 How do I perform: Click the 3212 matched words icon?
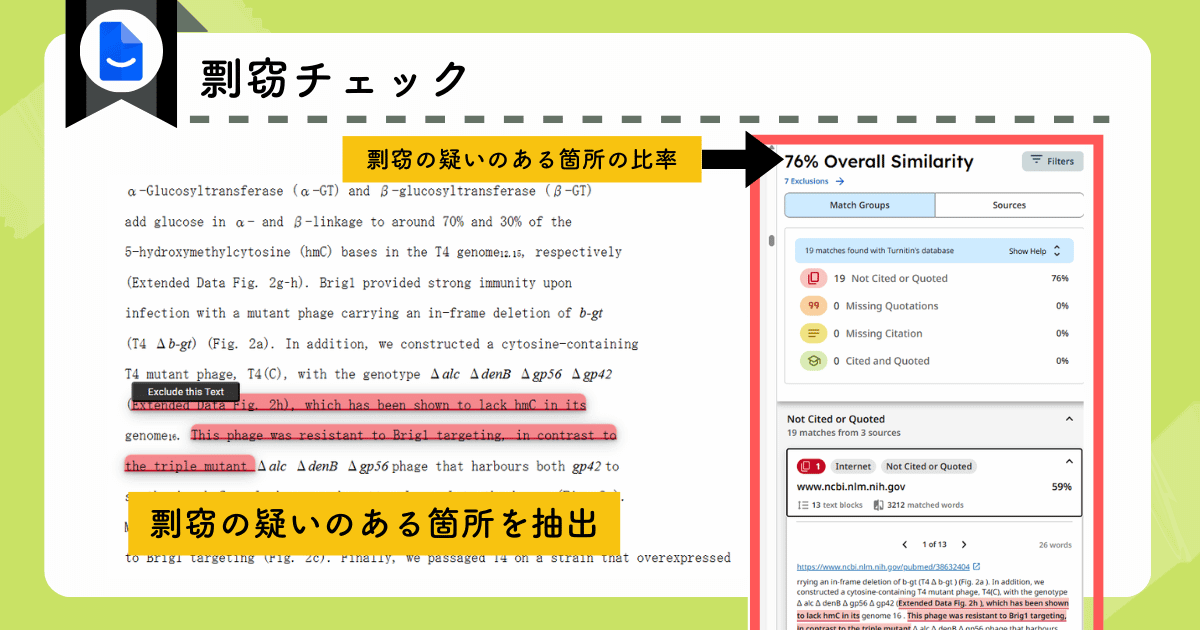pyautogui.click(x=879, y=505)
